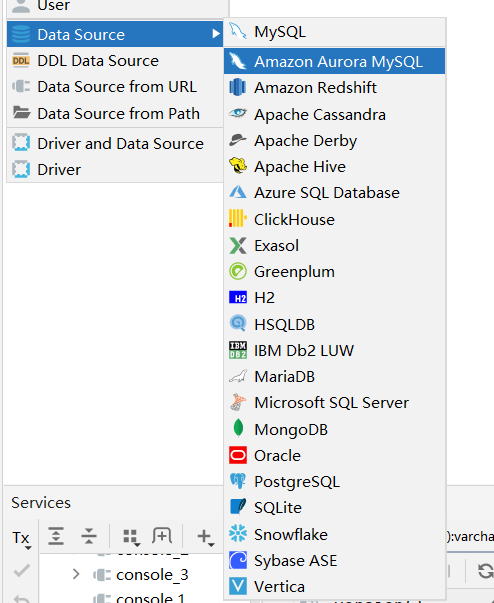494x603 pixels.
Task: Click the Commit checkmark button
Action: (22, 571)
